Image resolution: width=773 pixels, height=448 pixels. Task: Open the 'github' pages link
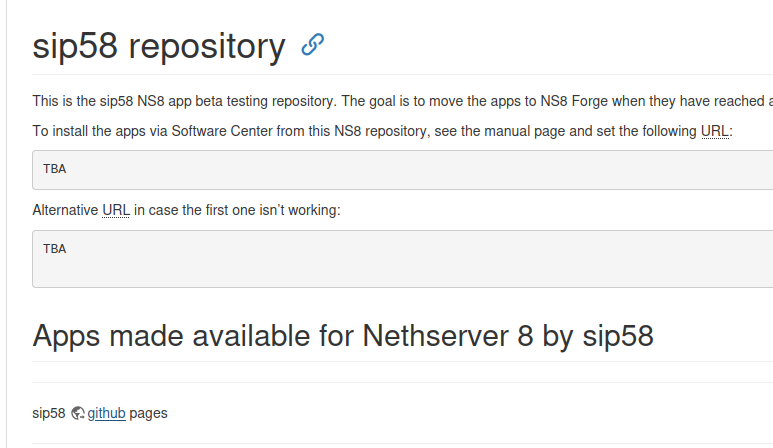(x=107, y=413)
